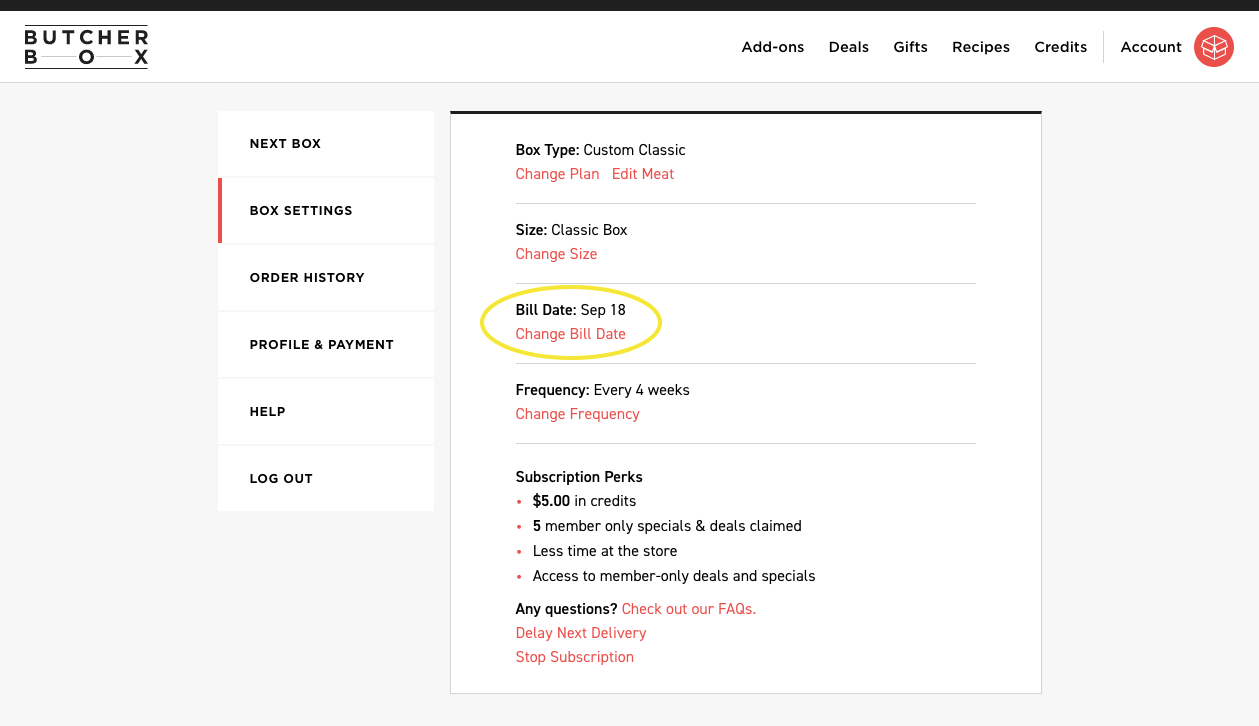Go to Profile & Payment section

pyautogui.click(x=326, y=345)
